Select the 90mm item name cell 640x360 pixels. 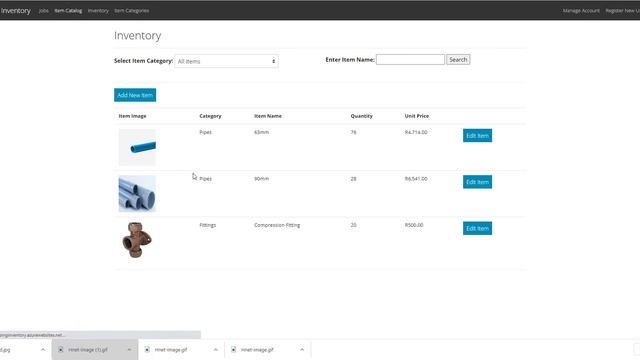(x=262, y=179)
